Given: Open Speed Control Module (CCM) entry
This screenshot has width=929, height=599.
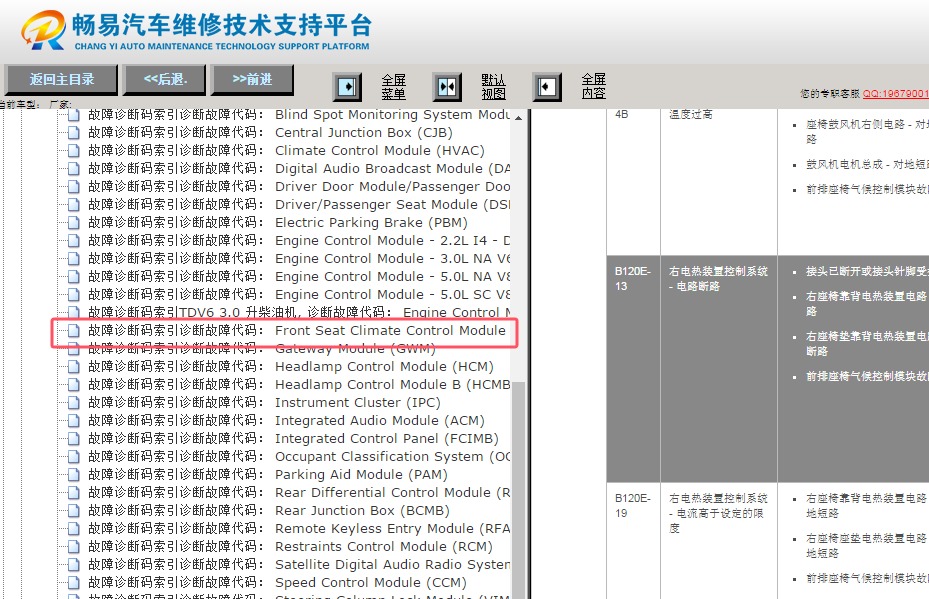Looking at the screenshot, I should point(277,582).
